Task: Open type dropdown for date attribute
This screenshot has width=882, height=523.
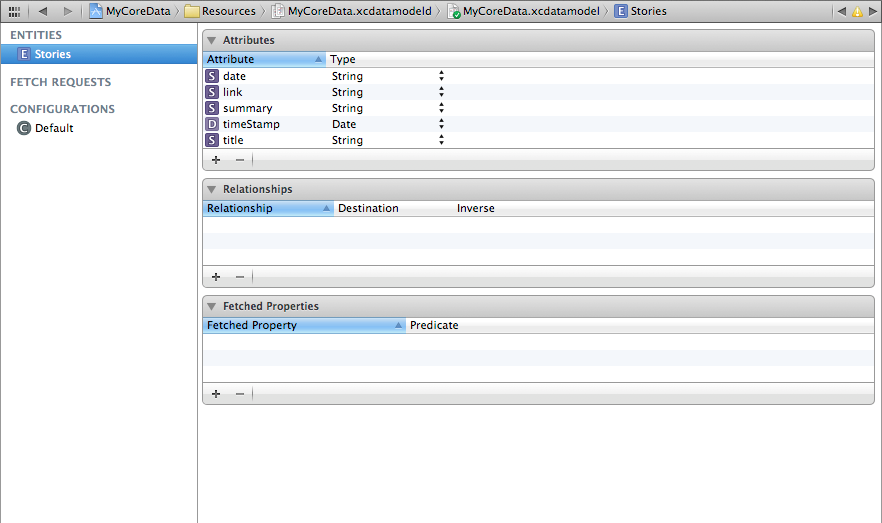Action: click(x=441, y=76)
